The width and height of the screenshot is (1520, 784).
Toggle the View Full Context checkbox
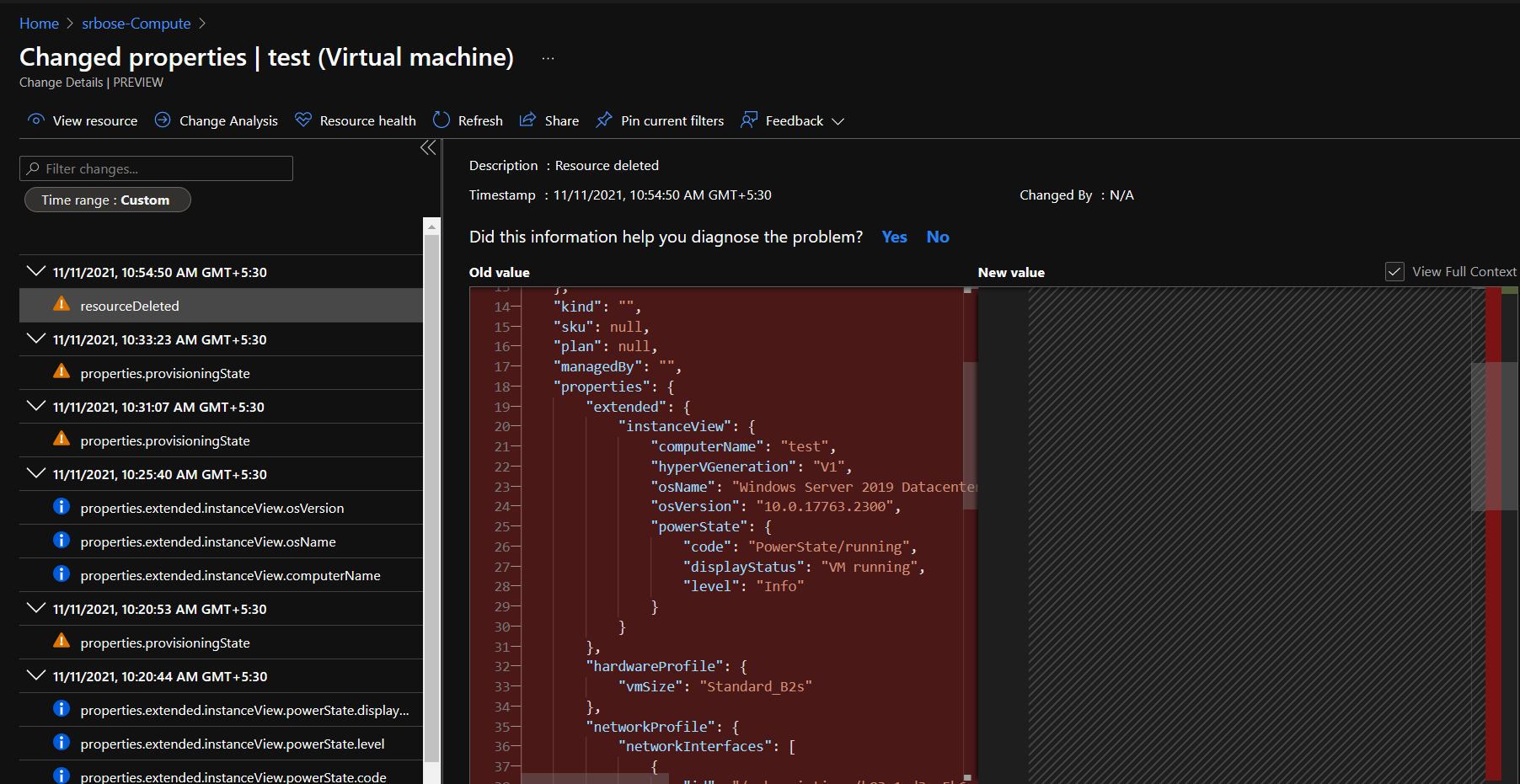[1394, 272]
